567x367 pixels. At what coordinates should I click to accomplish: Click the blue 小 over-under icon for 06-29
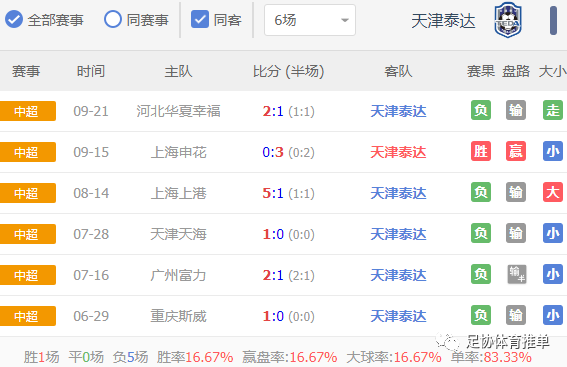[x=553, y=315]
